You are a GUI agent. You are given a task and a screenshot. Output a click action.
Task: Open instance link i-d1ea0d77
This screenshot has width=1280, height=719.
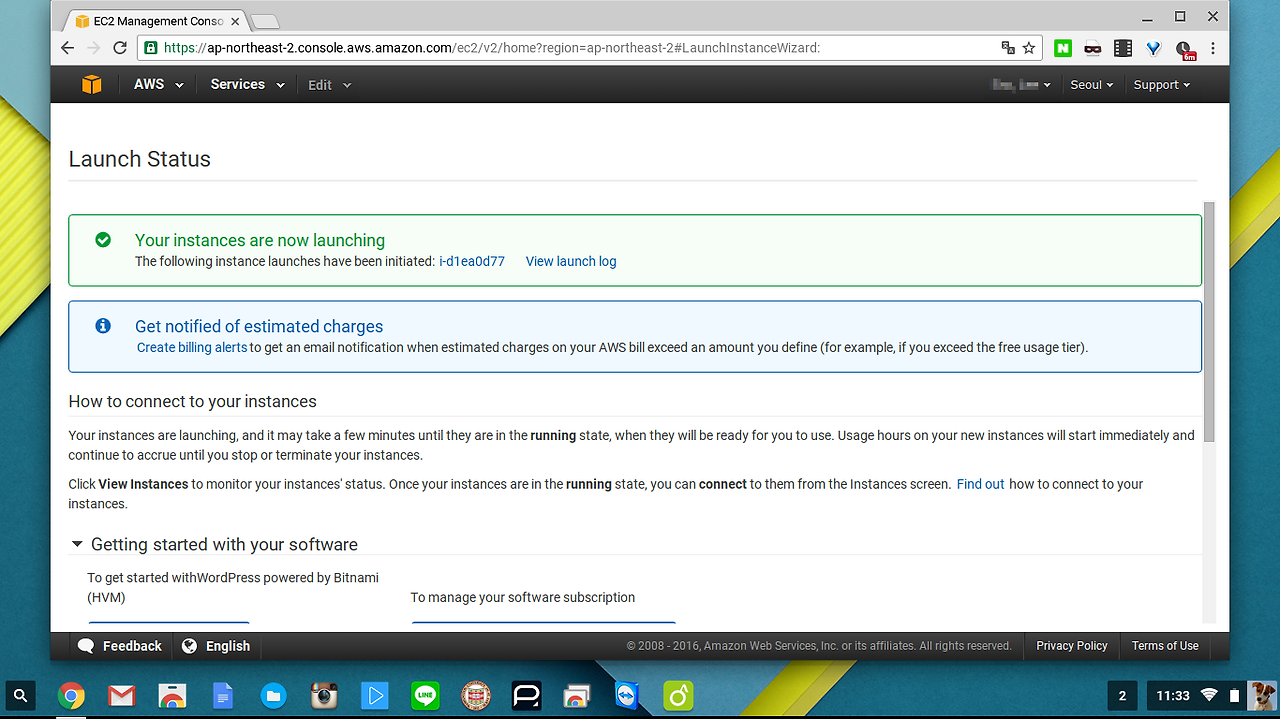[x=472, y=261]
